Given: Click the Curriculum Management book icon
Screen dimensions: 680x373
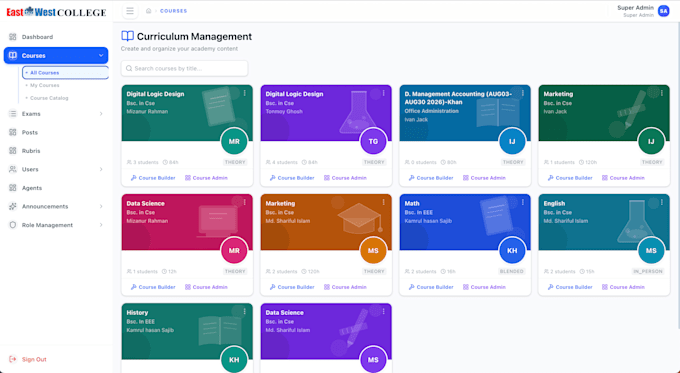Looking at the screenshot, I should click(127, 36).
